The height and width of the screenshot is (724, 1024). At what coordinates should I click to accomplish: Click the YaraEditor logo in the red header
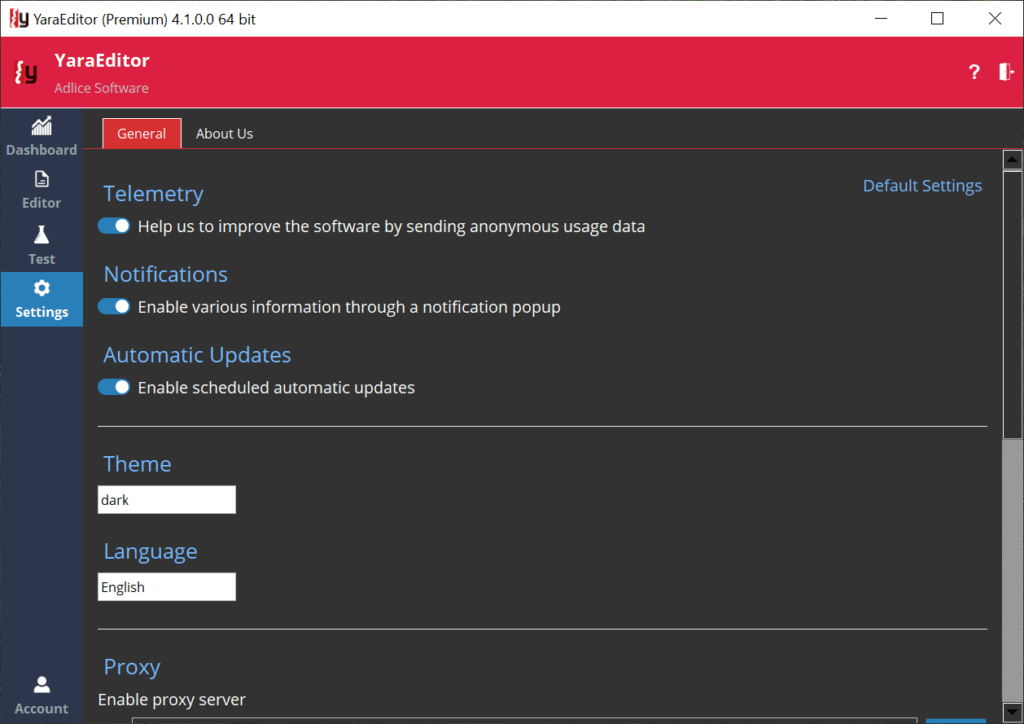26,72
